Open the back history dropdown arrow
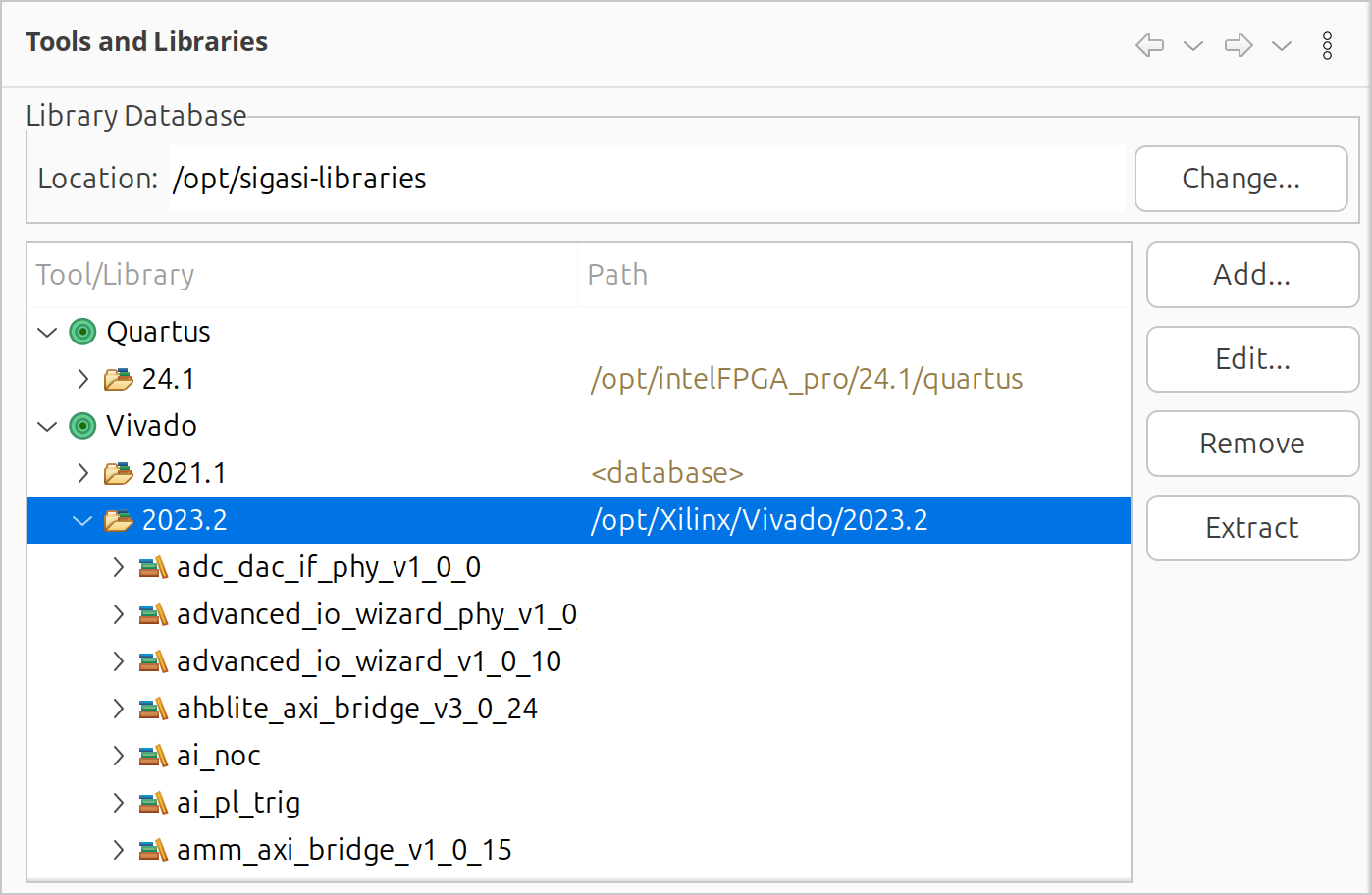 click(x=1193, y=45)
